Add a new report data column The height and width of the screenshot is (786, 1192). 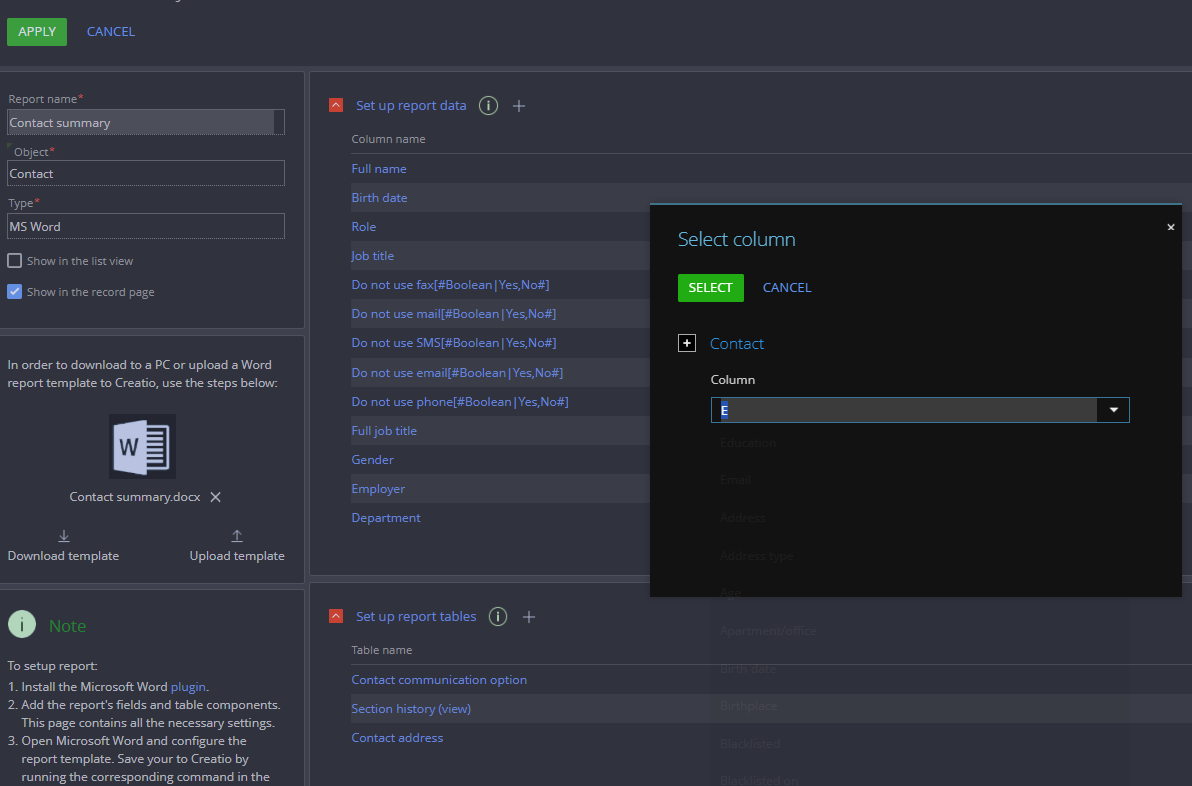click(x=519, y=106)
